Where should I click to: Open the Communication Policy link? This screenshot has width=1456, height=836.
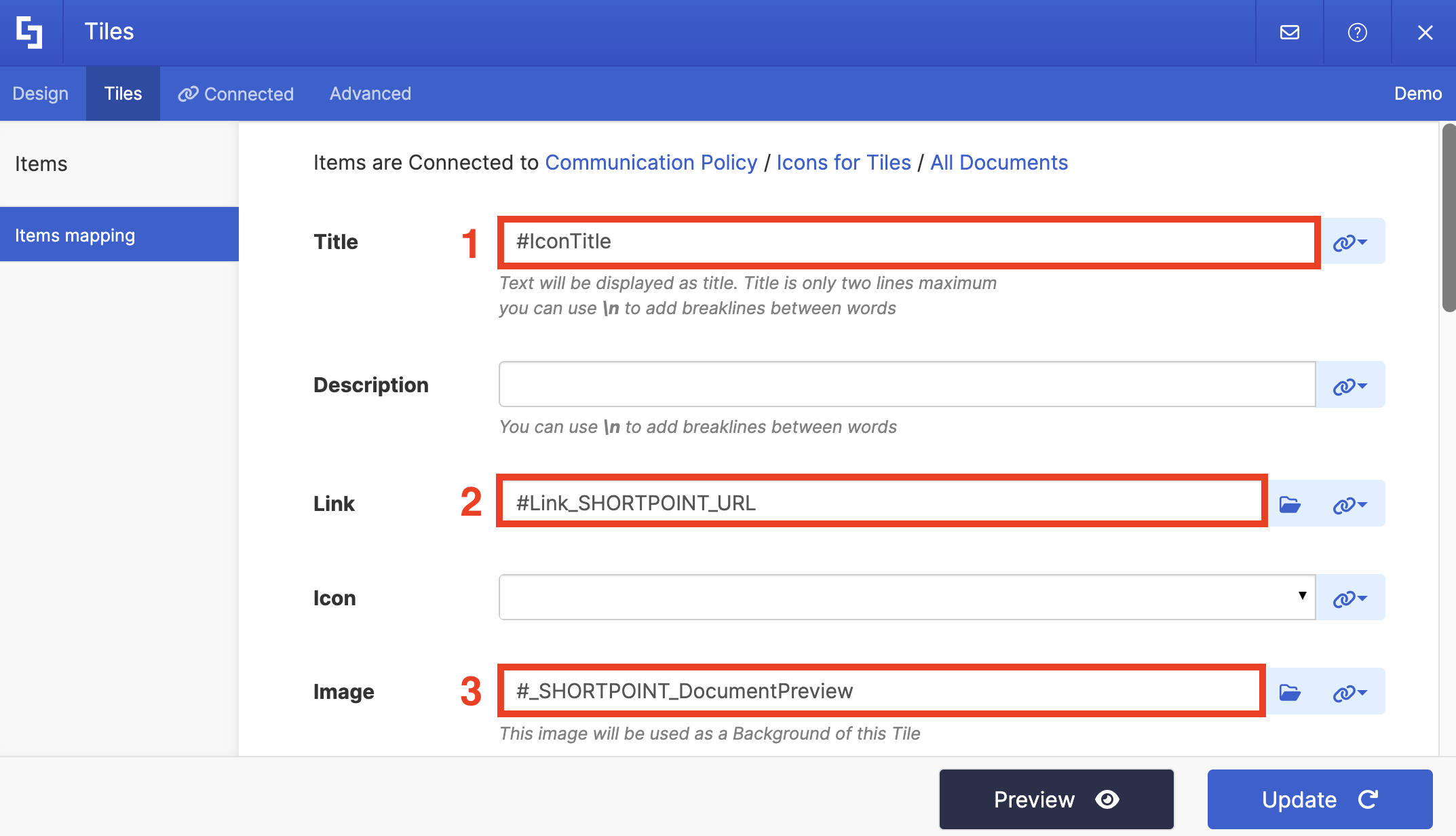coord(651,163)
